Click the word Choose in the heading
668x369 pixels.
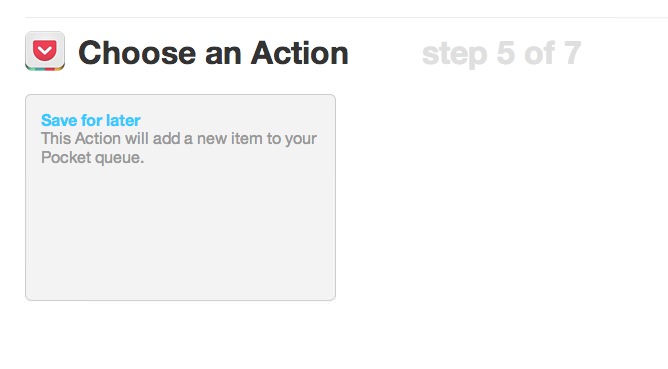tap(137, 53)
